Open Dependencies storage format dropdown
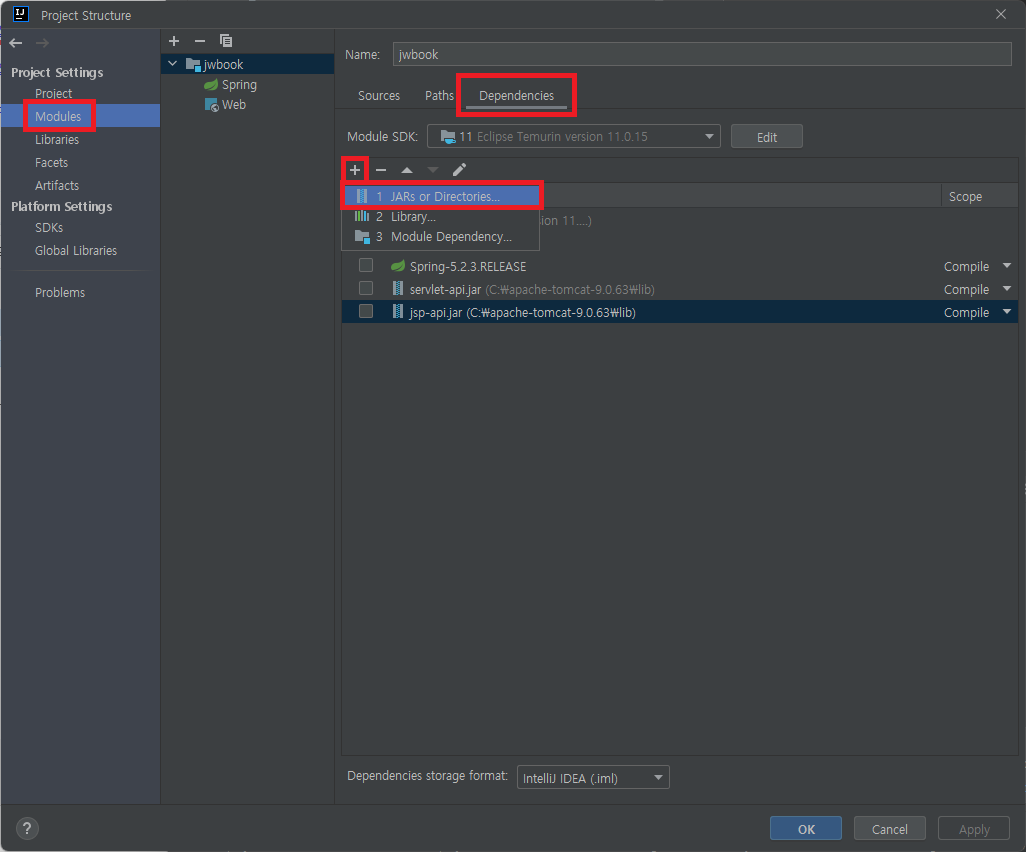1026x852 pixels. click(593, 777)
